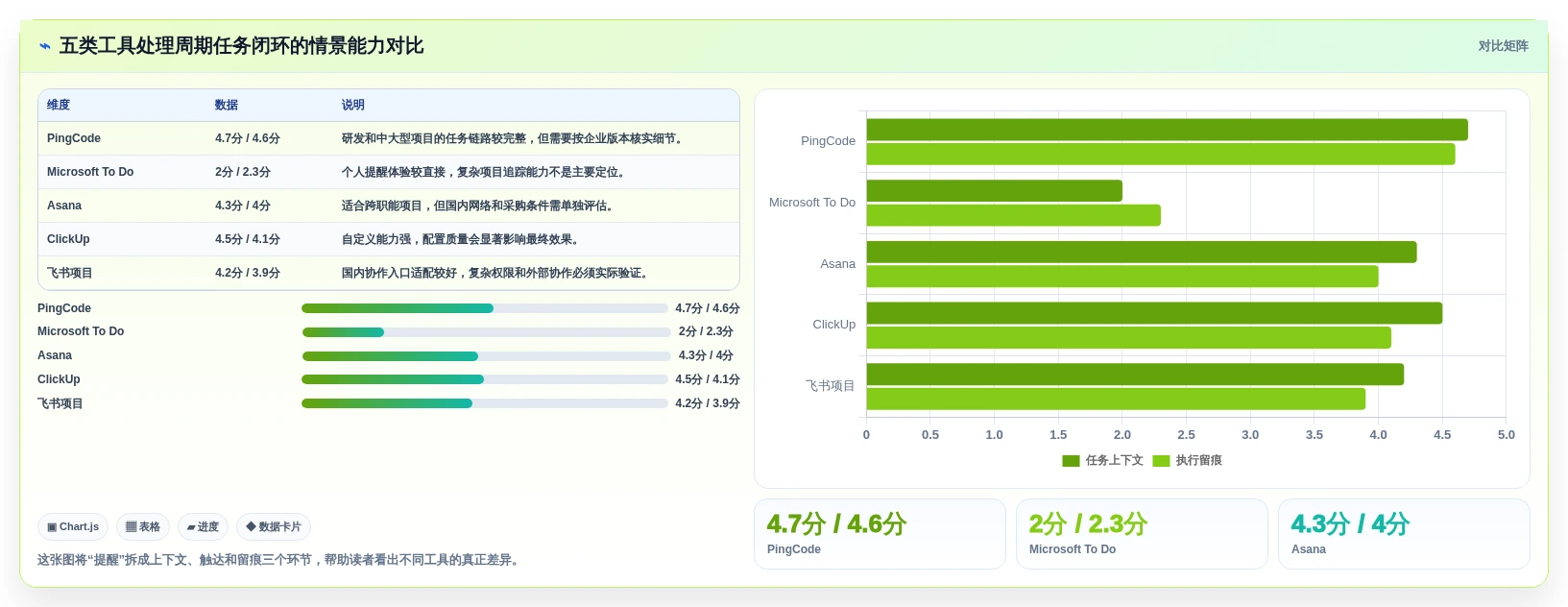
Task: Select the 数据卡片 tag chip
Action: pos(274,527)
